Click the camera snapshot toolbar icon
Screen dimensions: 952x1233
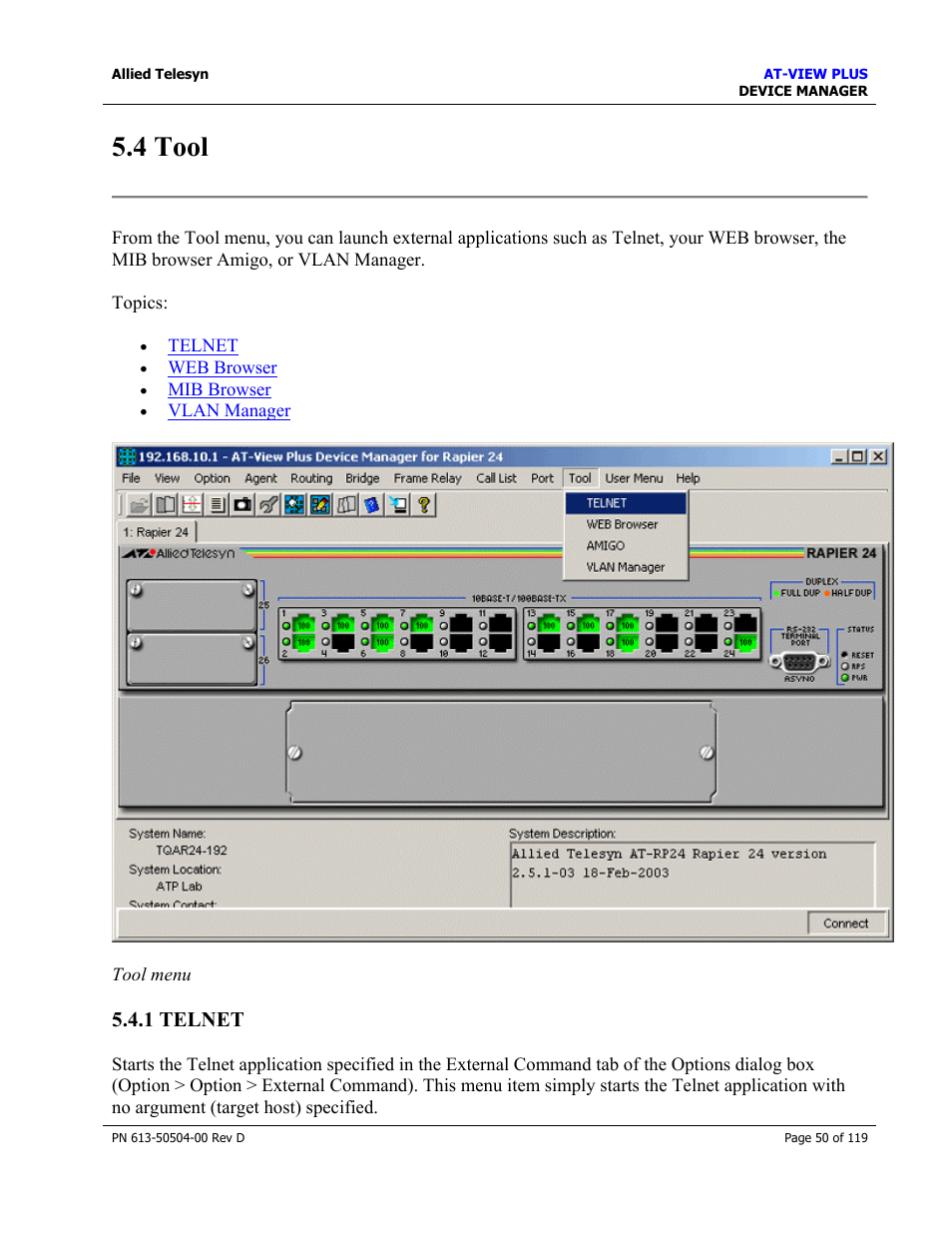242,505
